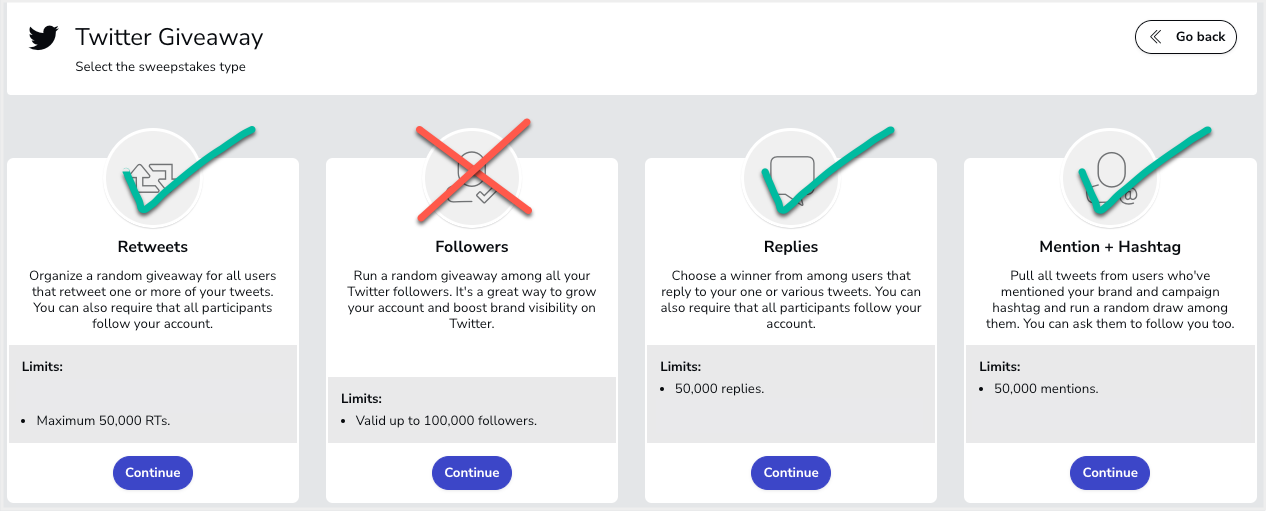Image resolution: width=1266 pixels, height=511 pixels.
Task: Continue with the Replies giveaway
Action: tap(791, 473)
